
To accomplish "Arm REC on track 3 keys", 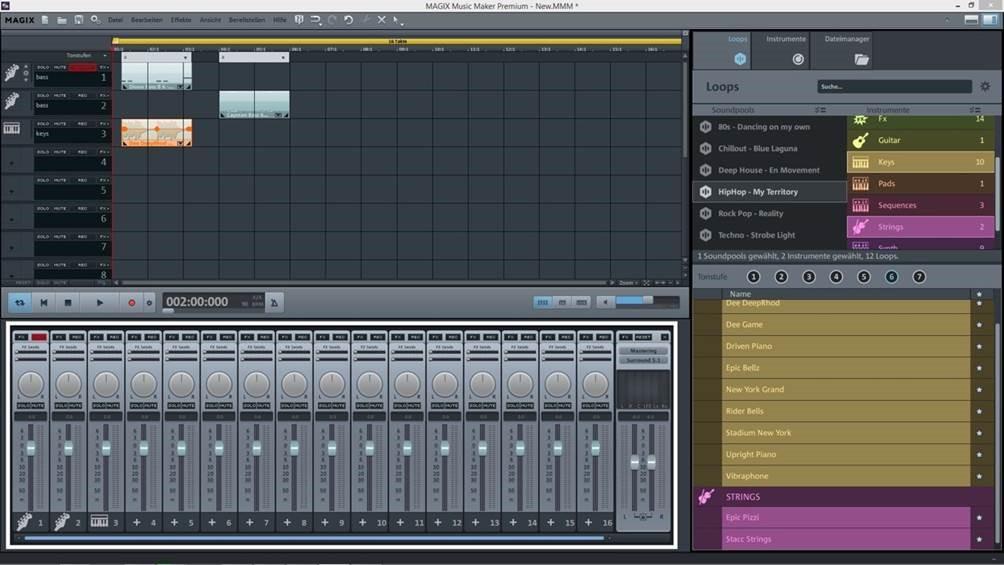I will click(82, 124).
